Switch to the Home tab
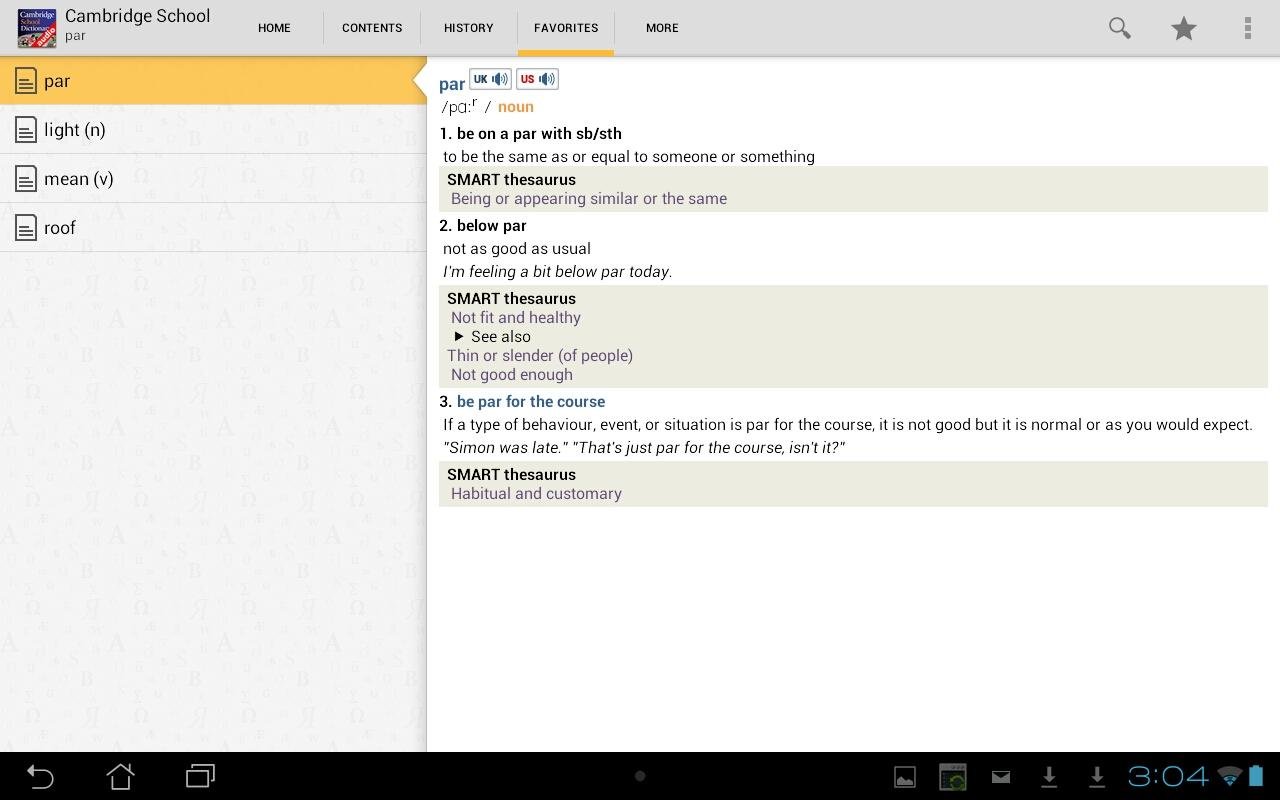 [x=274, y=28]
